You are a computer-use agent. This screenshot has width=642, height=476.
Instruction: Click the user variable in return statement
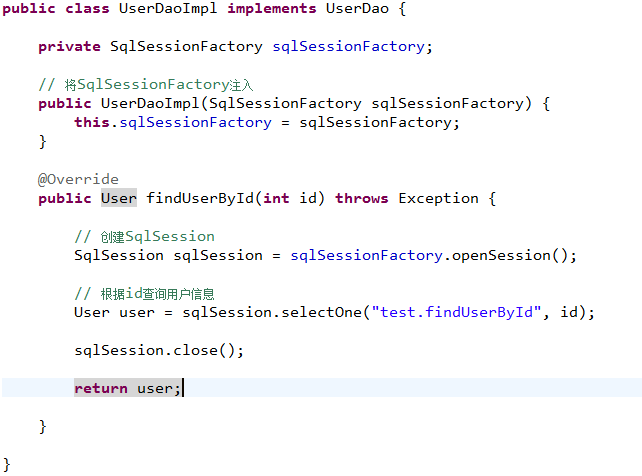pos(155,388)
